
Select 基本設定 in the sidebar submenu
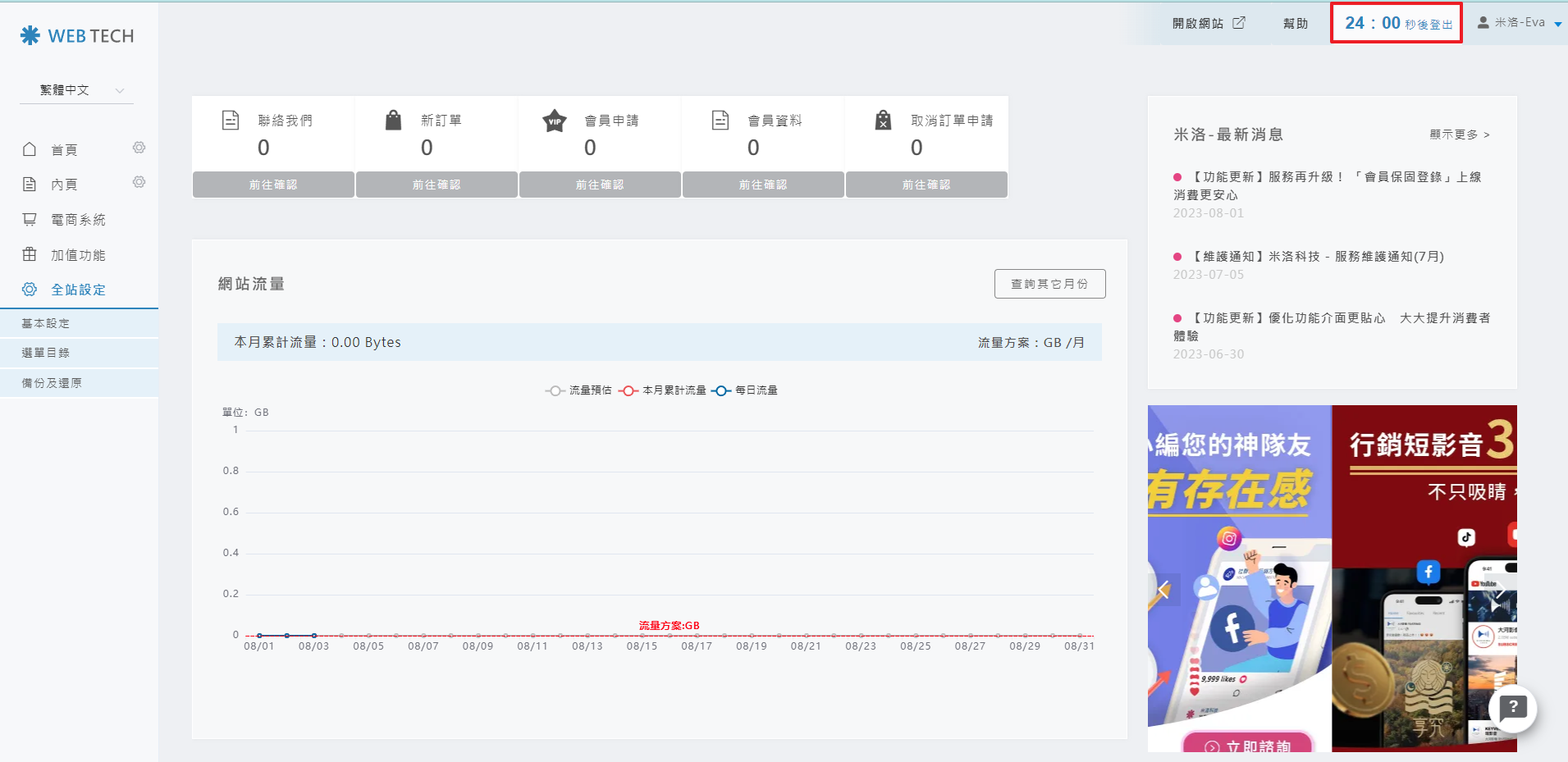point(46,323)
